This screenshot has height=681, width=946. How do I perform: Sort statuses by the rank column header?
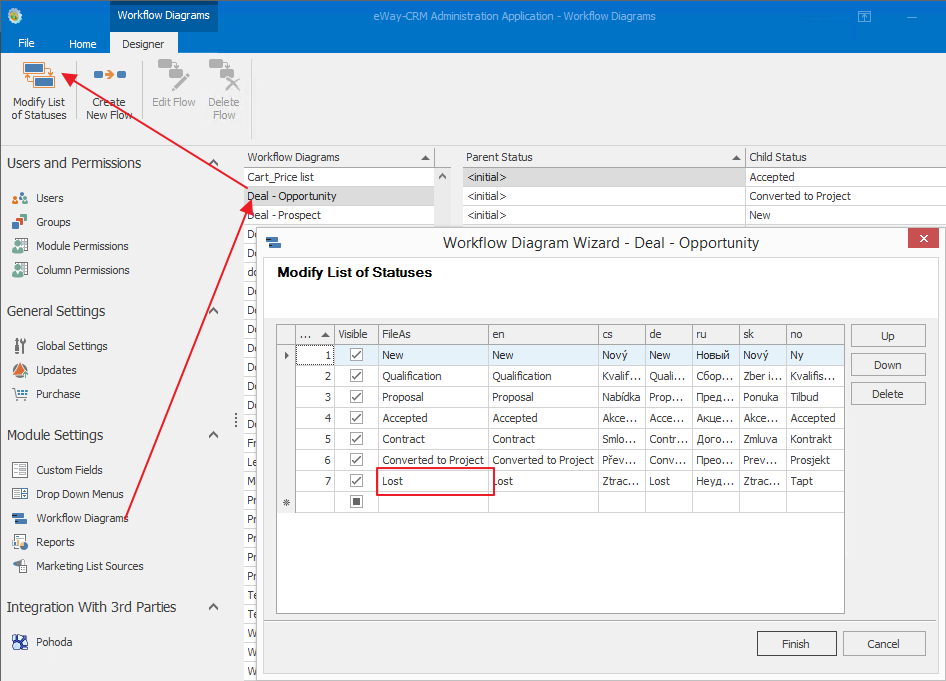(315, 334)
